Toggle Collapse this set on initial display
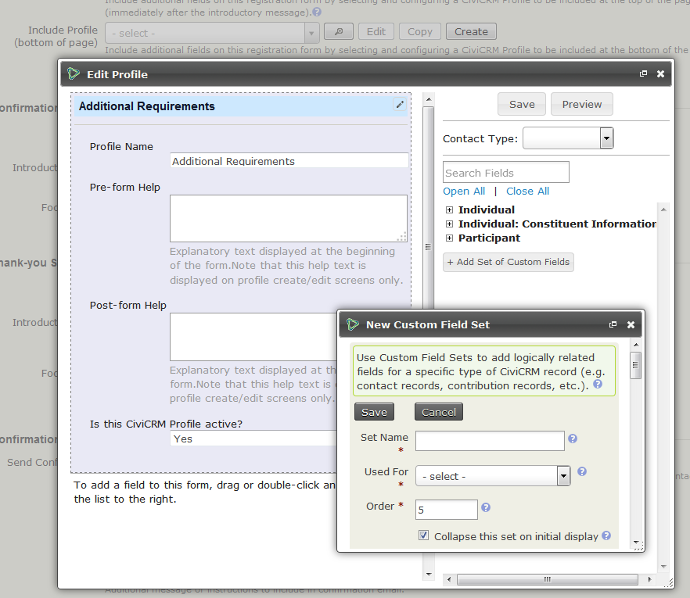 (x=424, y=537)
